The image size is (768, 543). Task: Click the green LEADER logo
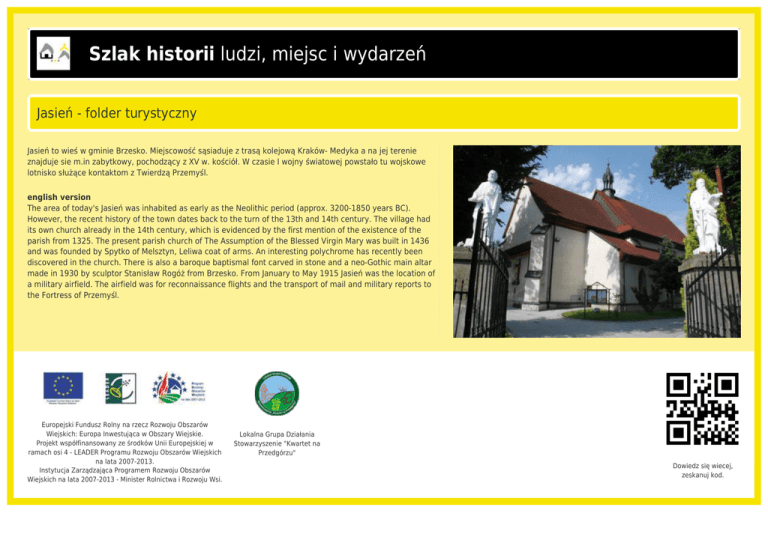121,387
